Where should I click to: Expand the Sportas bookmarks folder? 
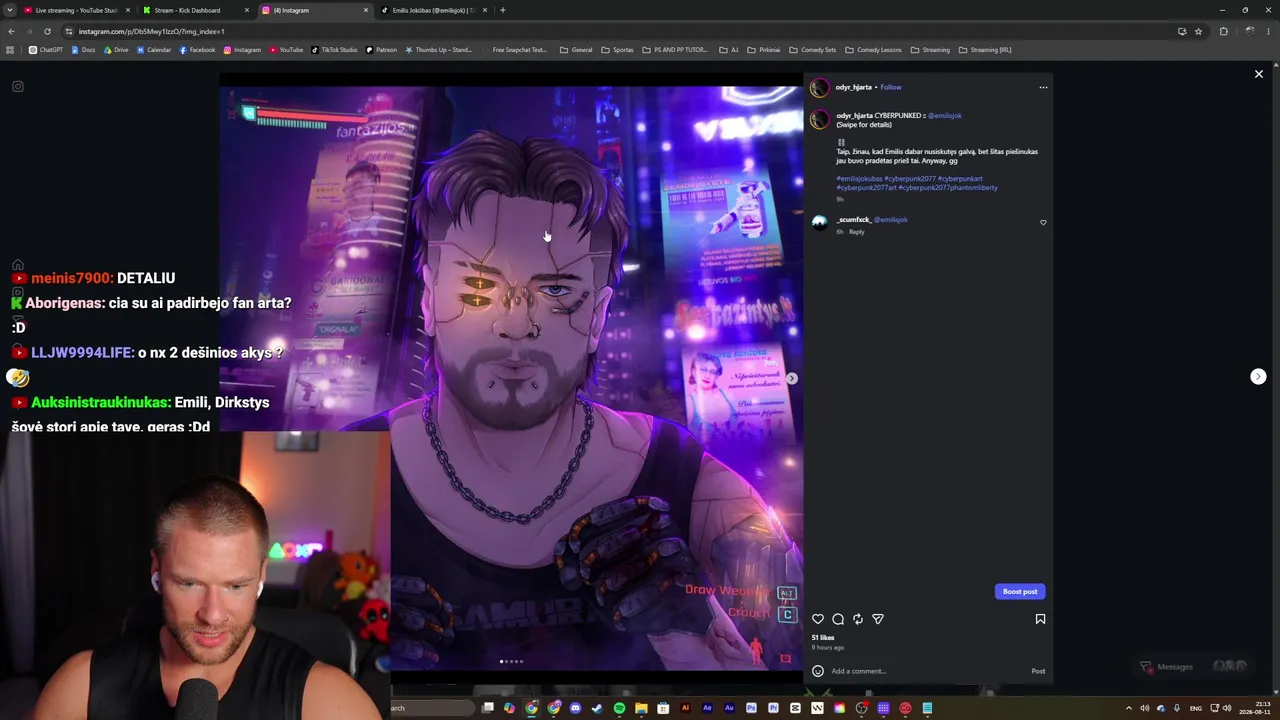click(617, 50)
